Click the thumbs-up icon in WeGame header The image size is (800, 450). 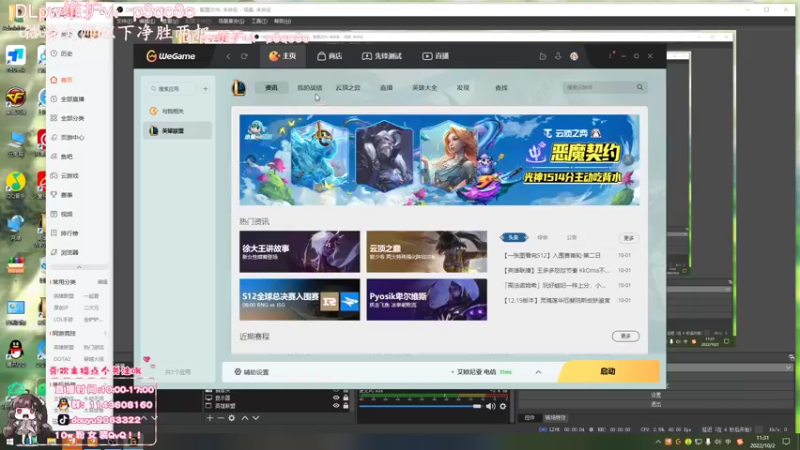point(543,56)
